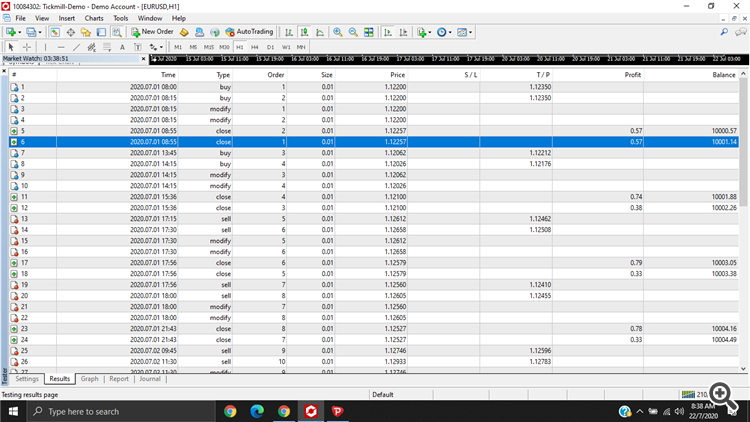
Task: Open the Templates icon
Action: pyautogui.click(x=462, y=32)
